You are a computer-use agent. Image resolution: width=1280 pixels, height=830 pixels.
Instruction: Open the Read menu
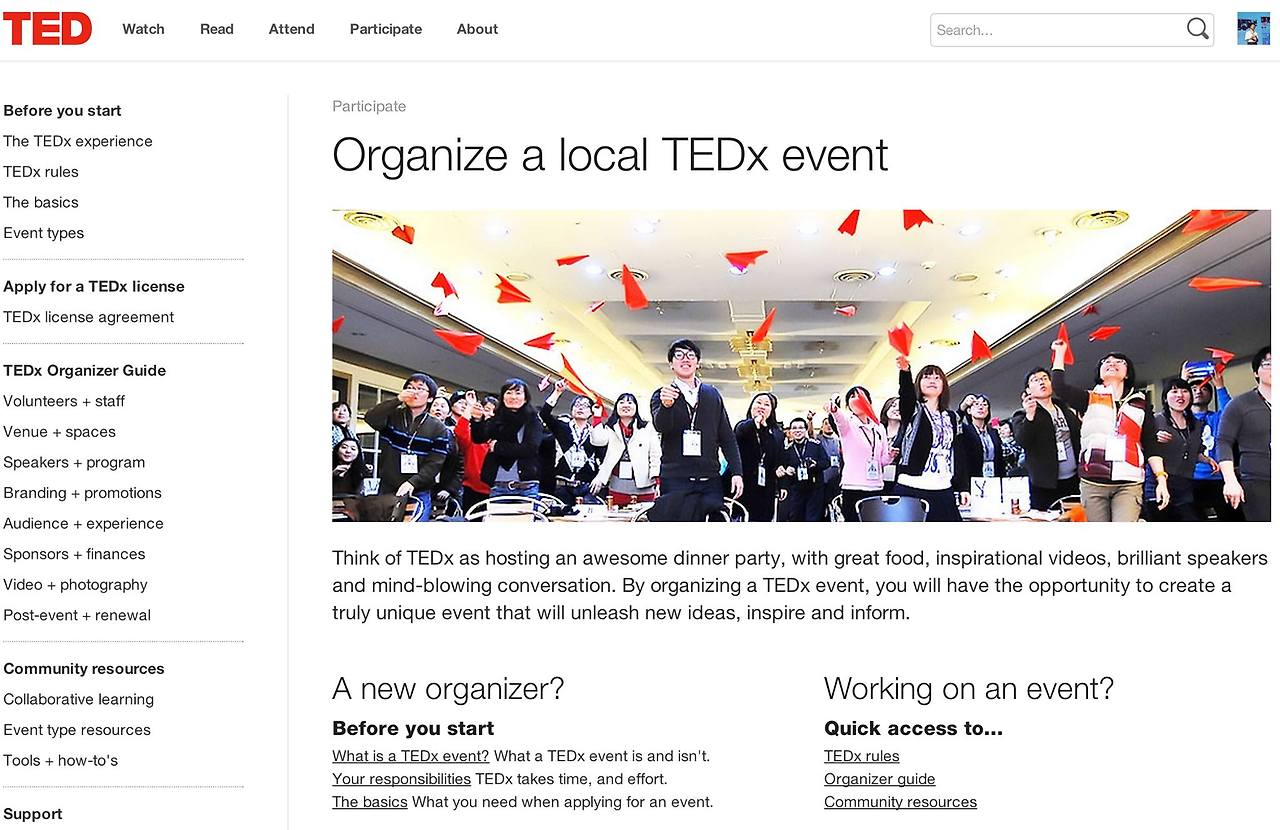tap(217, 29)
